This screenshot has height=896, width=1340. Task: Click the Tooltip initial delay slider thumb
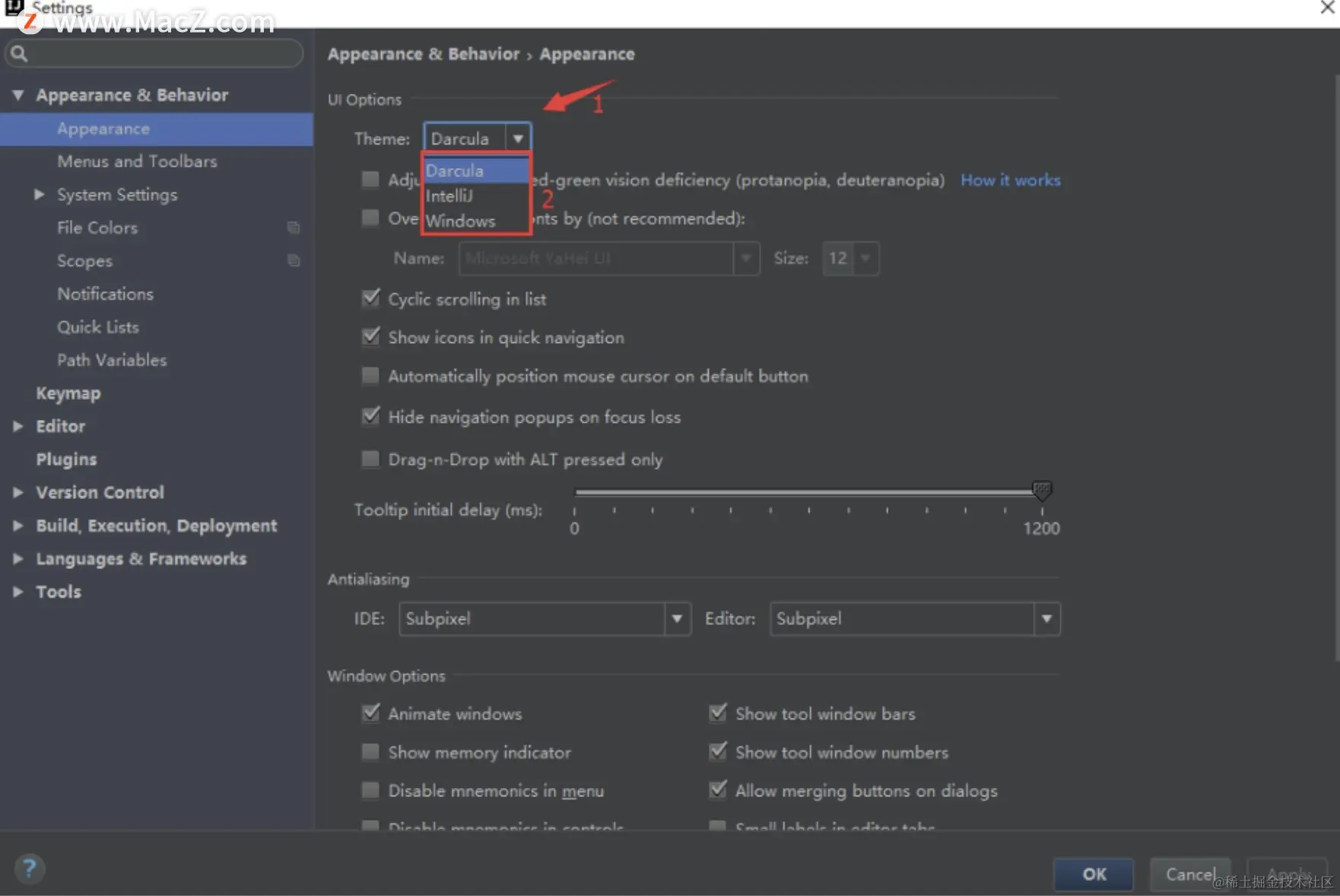1041,491
